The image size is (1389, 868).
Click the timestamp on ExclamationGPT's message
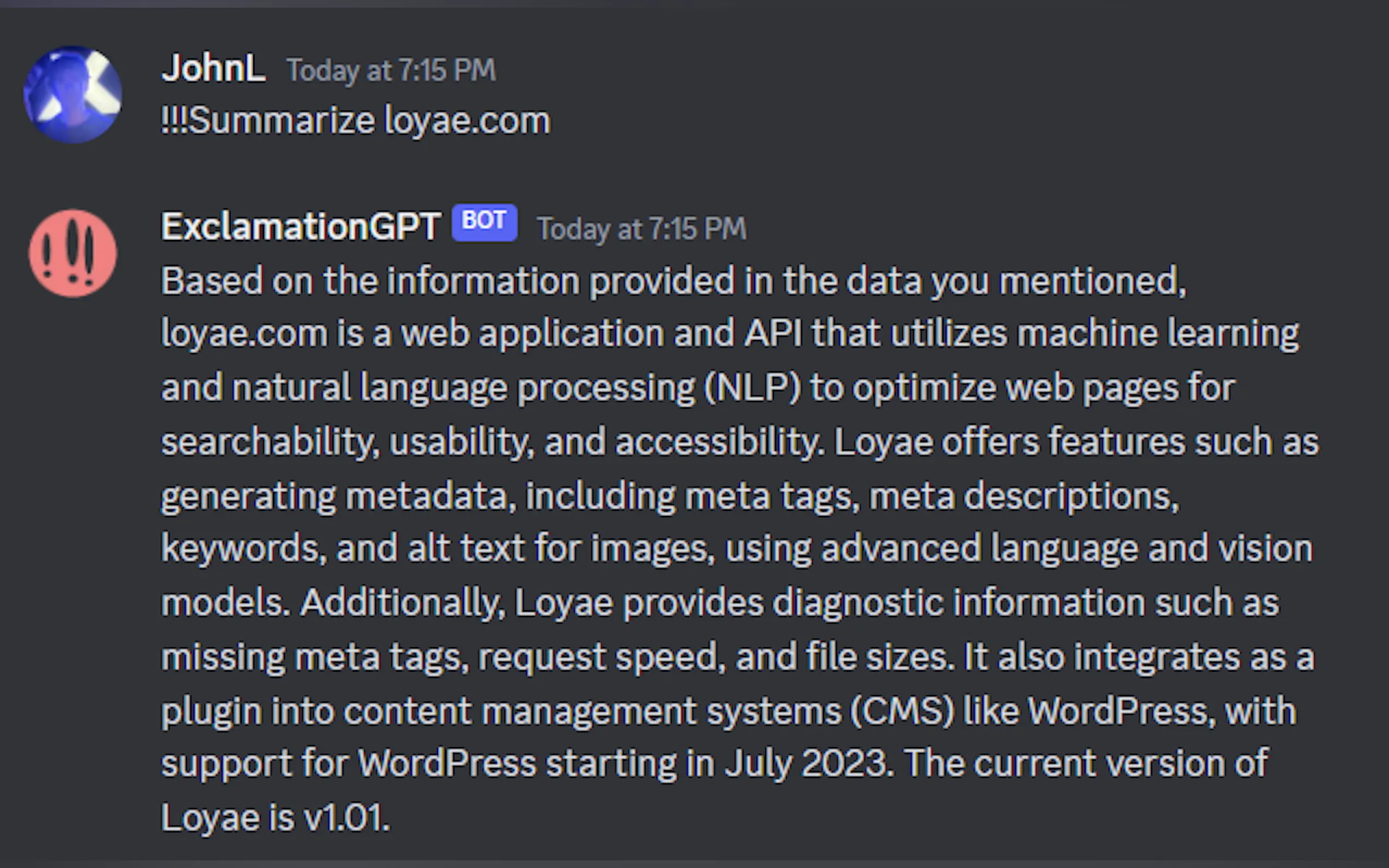point(641,229)
